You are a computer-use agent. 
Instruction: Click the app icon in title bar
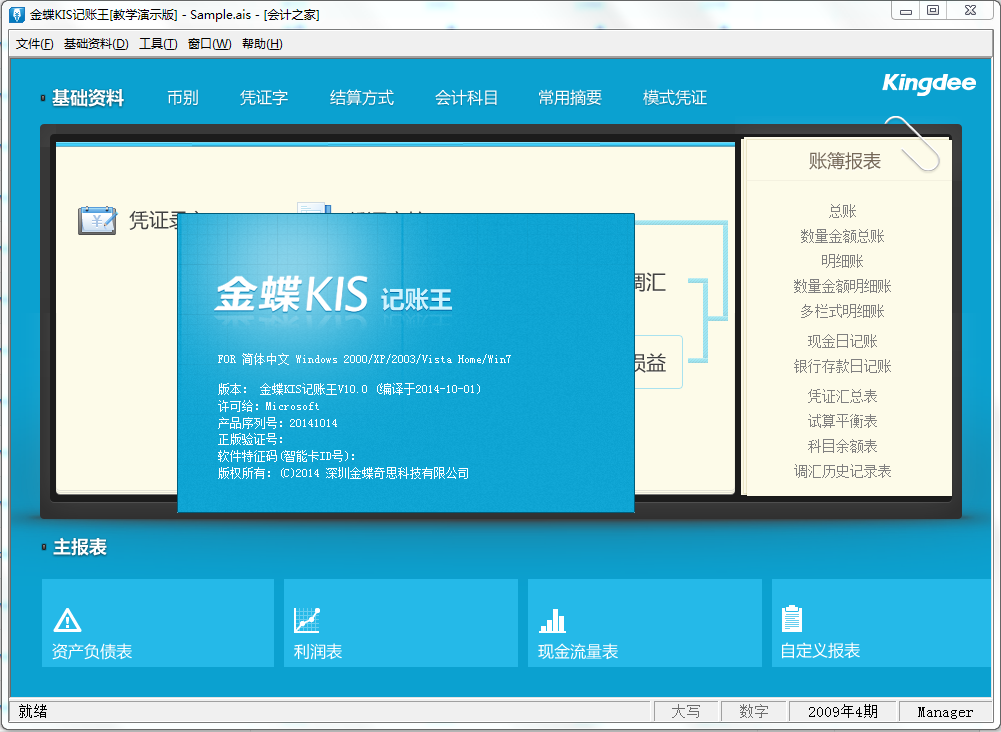click(16, 14)
